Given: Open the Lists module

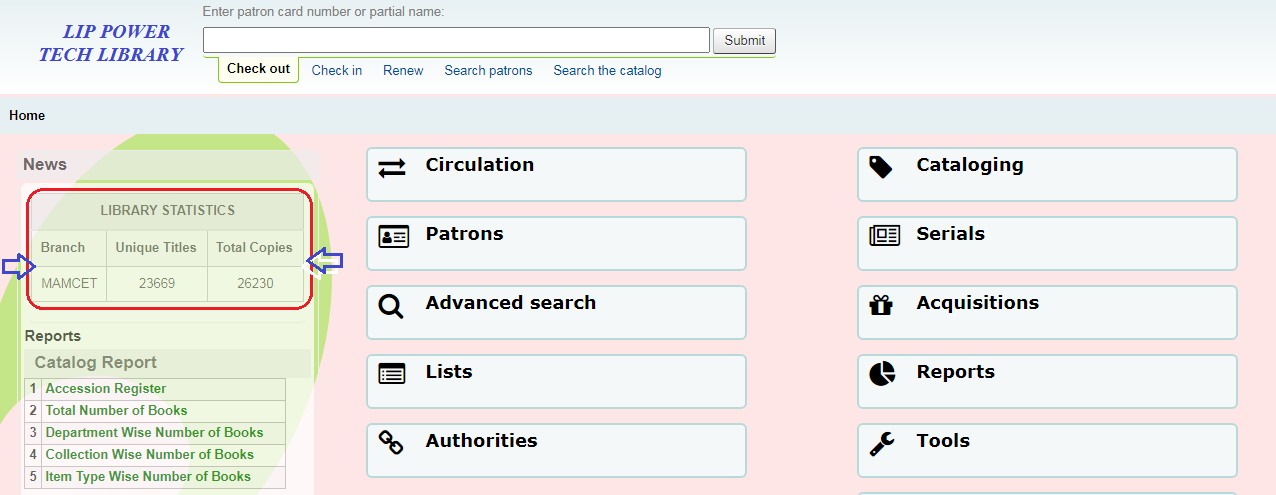Looking at the screenshot, I should 556,381.
